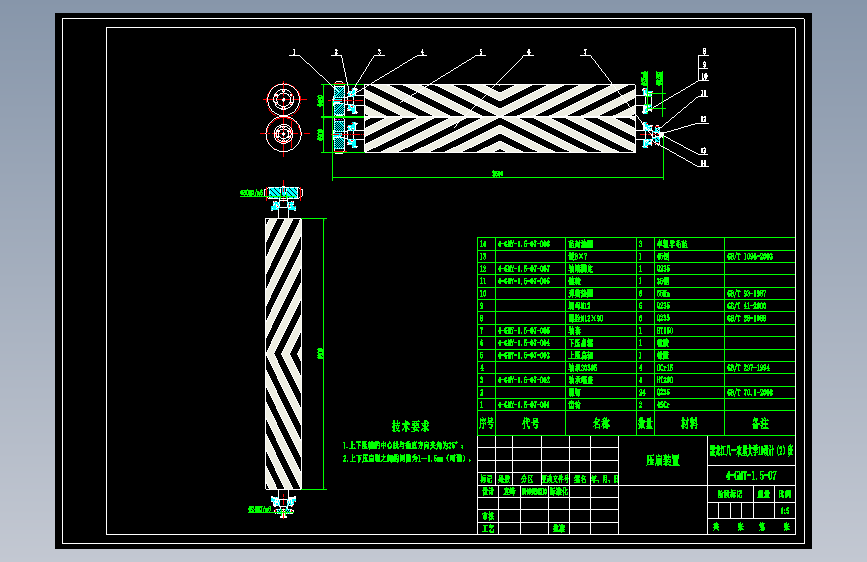Click balloon number 7 leader label
The height and width of the screenshot is (562, 867).
[585, 53]
